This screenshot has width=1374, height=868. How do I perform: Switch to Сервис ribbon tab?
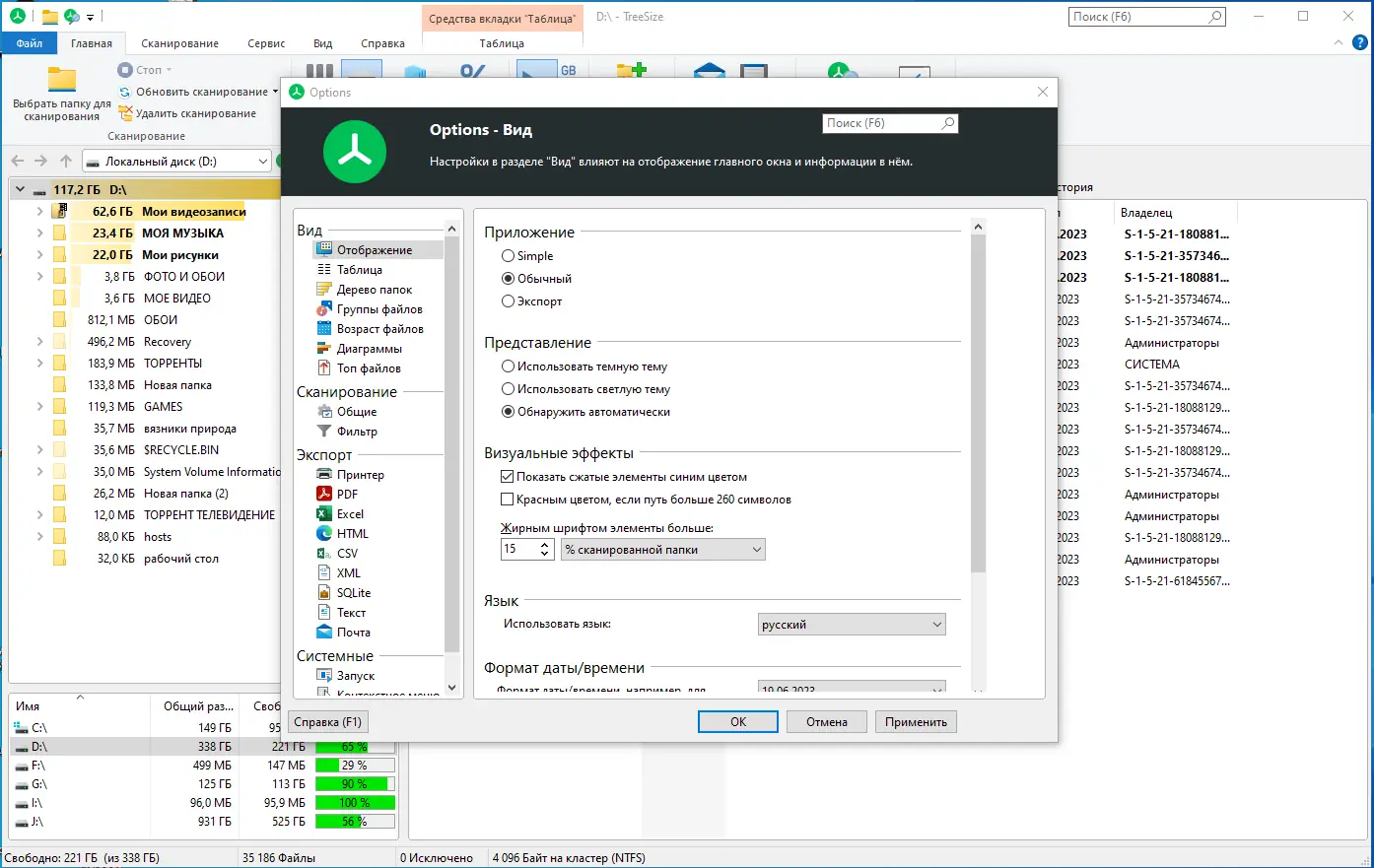(266, 43)
